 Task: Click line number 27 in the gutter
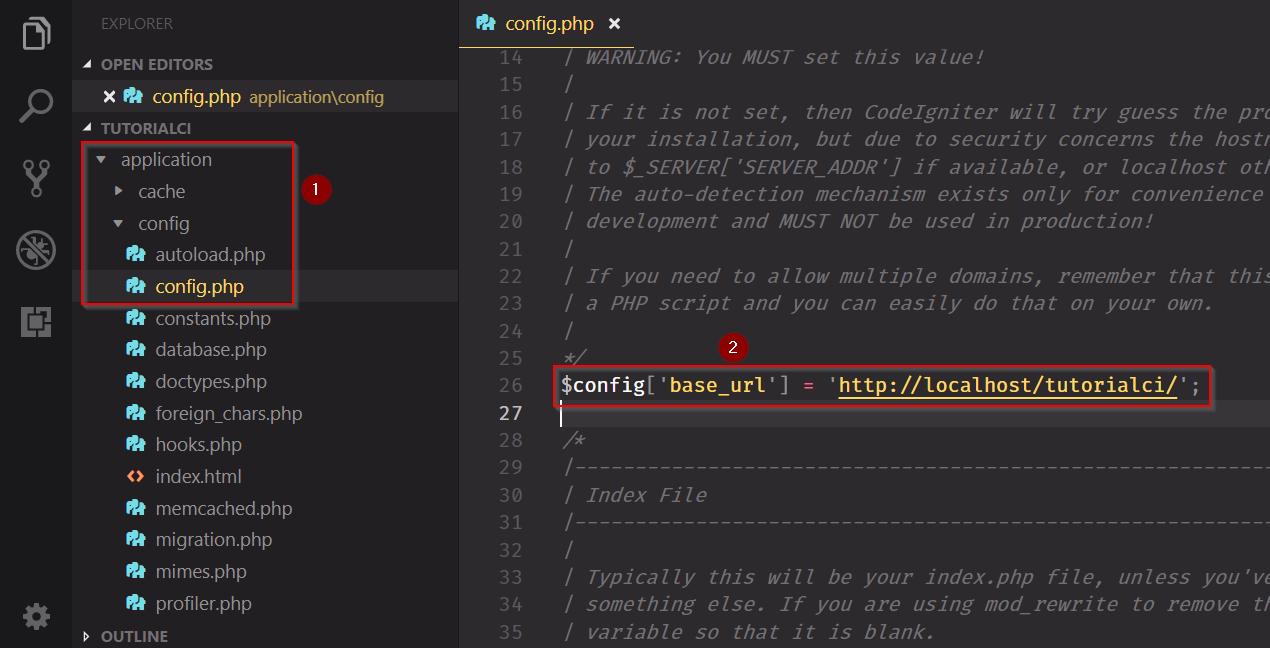(x=510, y=413)
